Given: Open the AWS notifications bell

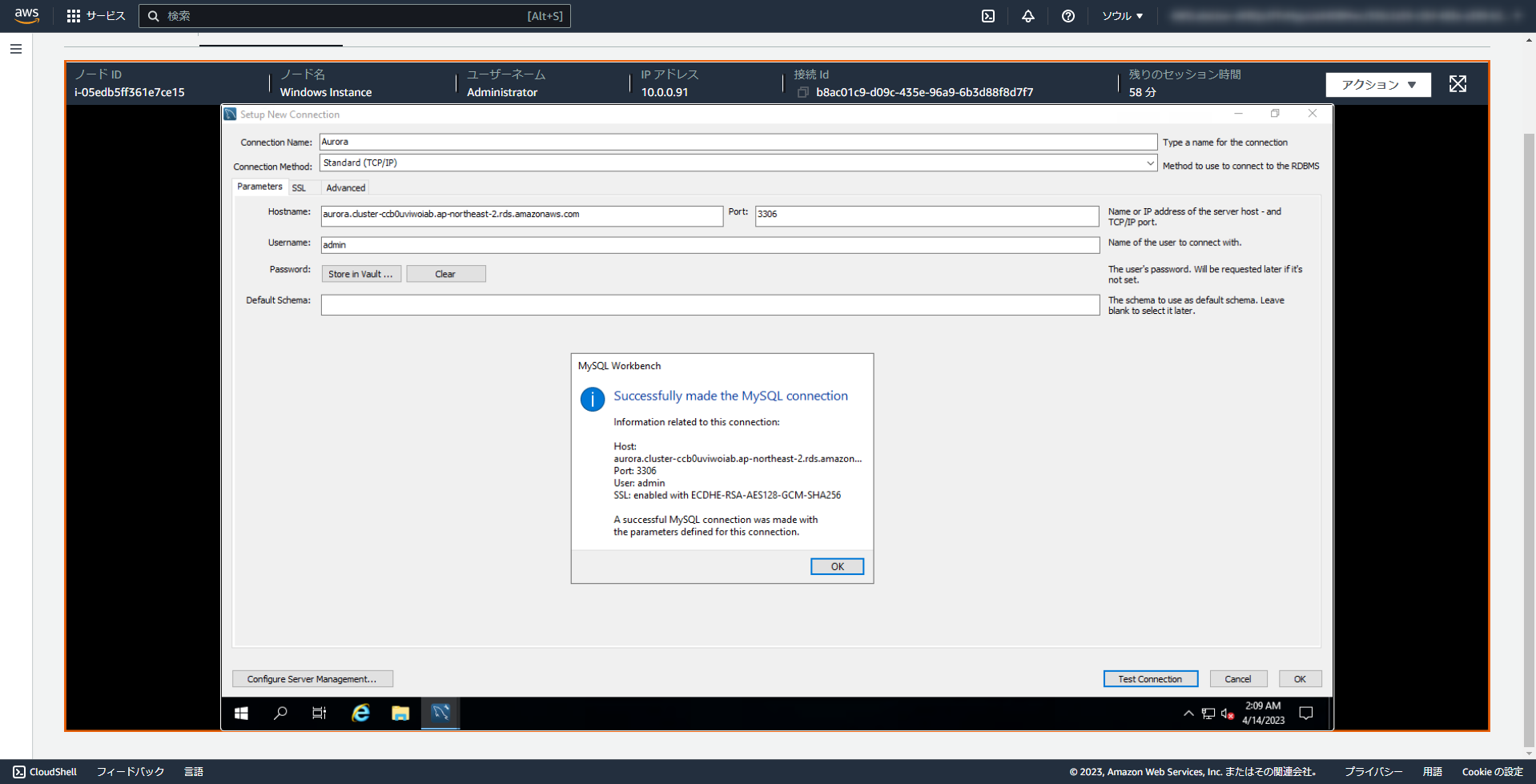Looking at the screenshot, I should 1027,15.
